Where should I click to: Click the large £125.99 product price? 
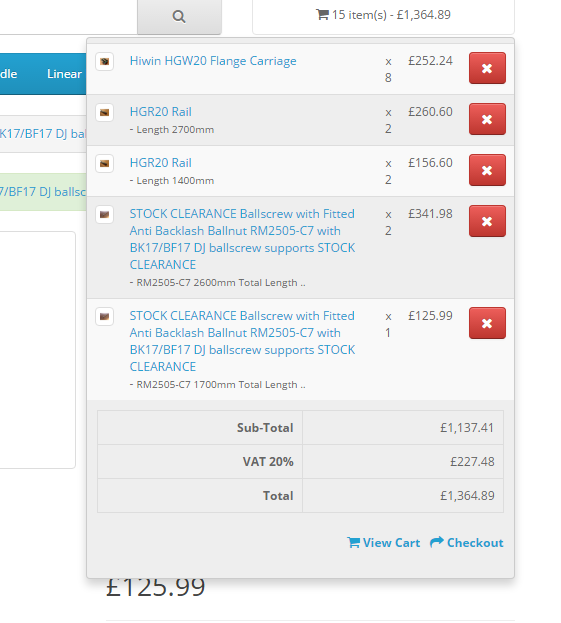[x=156, y=587]
